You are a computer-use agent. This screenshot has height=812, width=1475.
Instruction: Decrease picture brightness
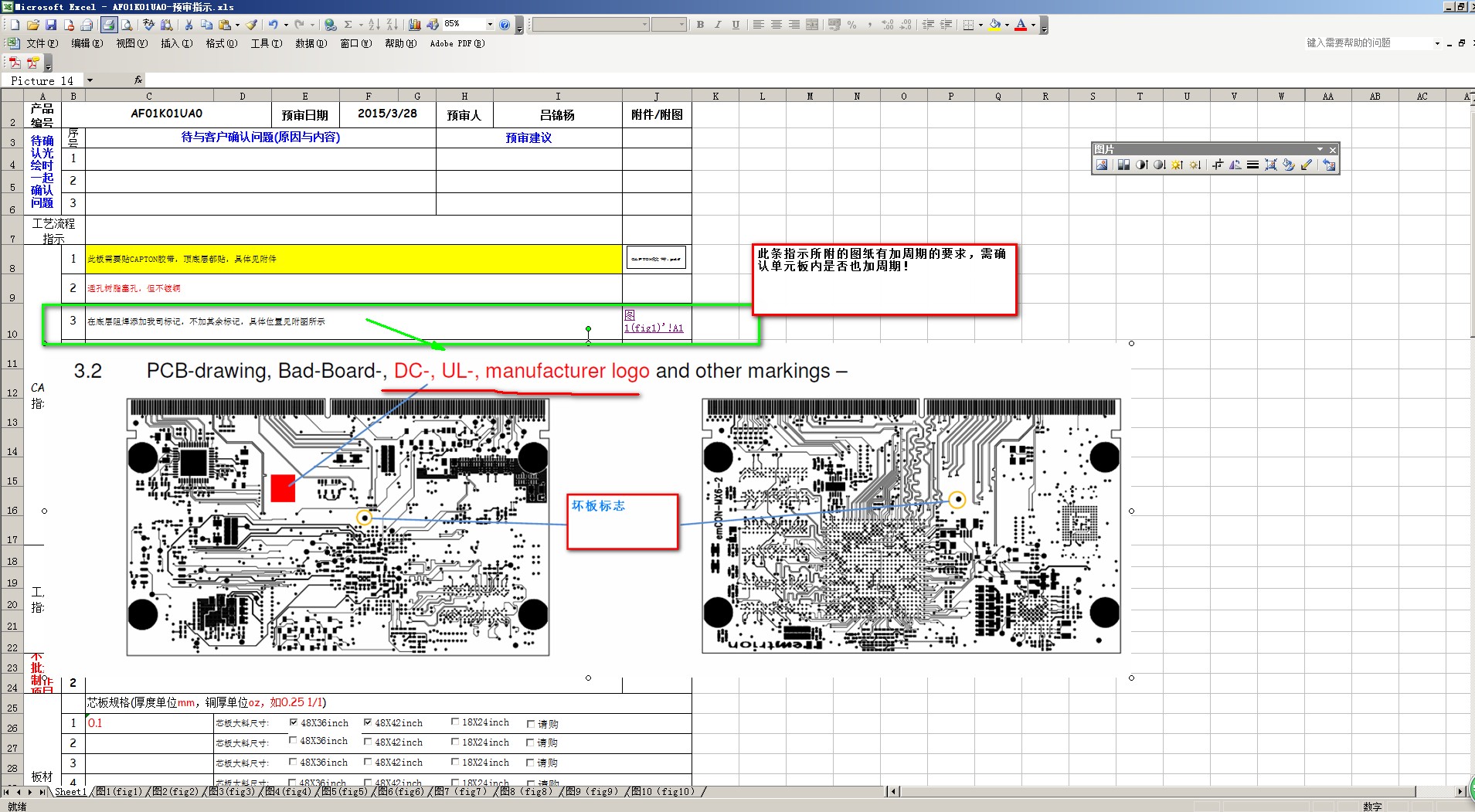[1195, 165]
